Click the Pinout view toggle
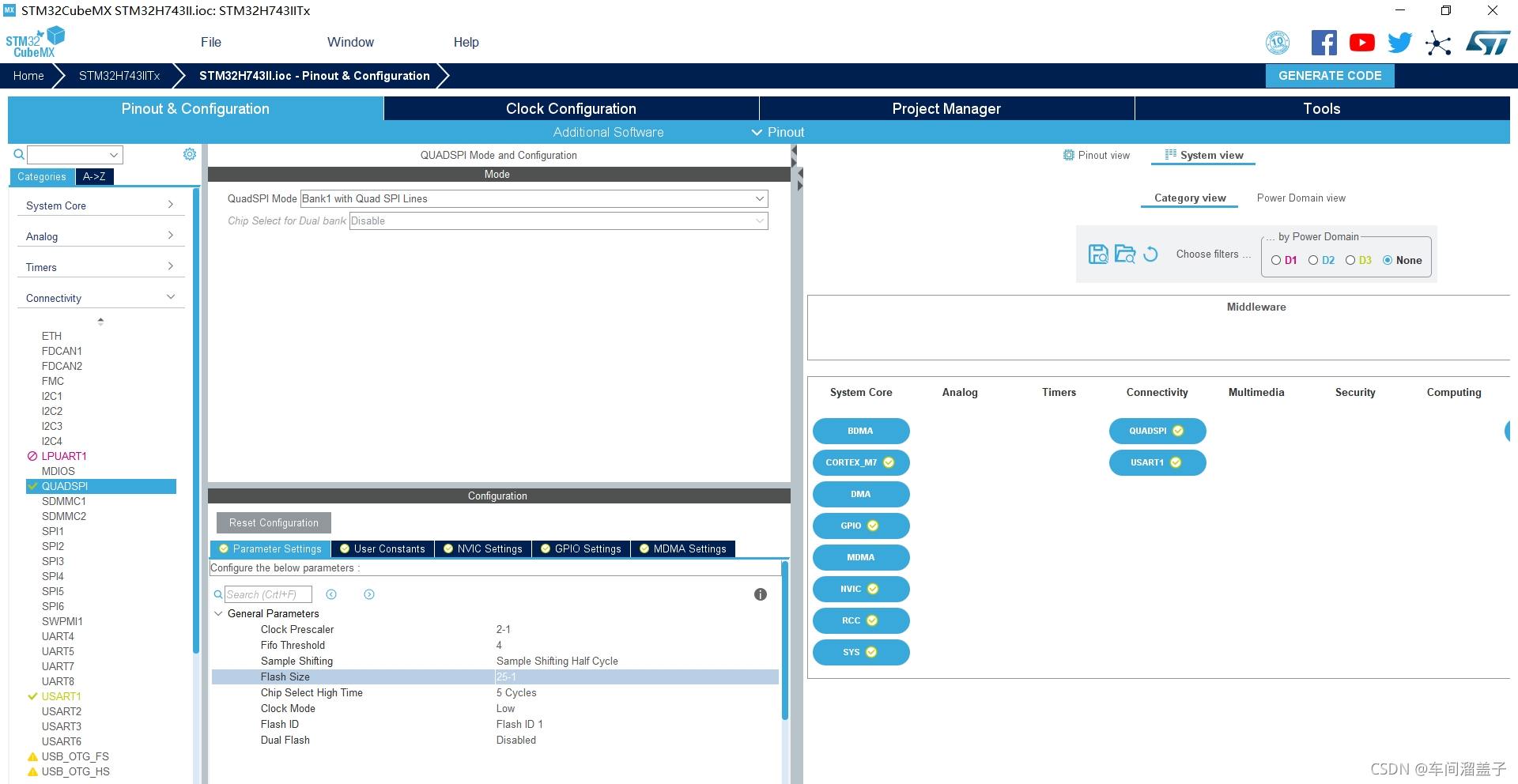 coord(1097,155)
